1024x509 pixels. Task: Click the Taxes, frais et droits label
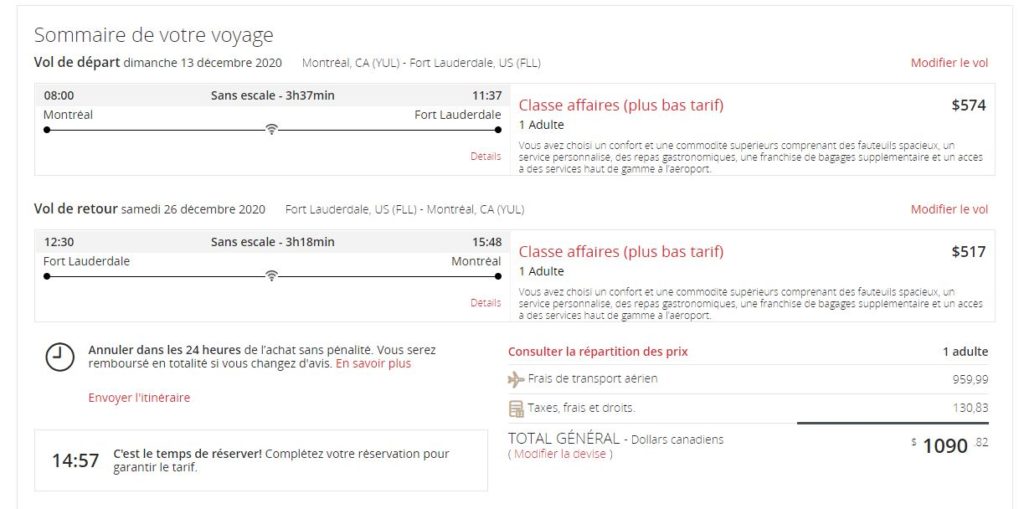point(581,408)
